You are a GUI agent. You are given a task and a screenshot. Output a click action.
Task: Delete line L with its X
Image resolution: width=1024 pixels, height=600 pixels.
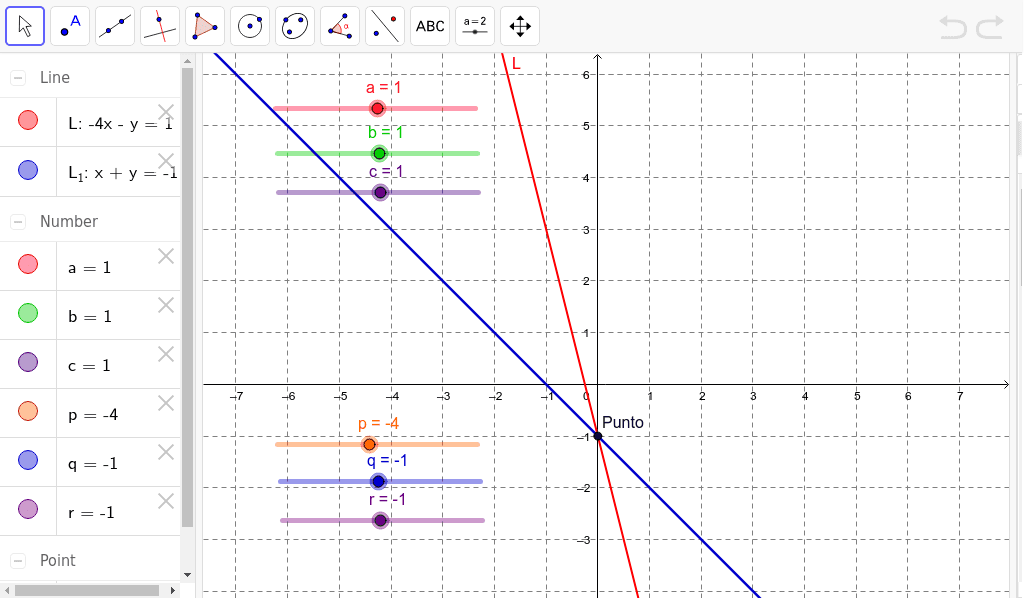166,112
